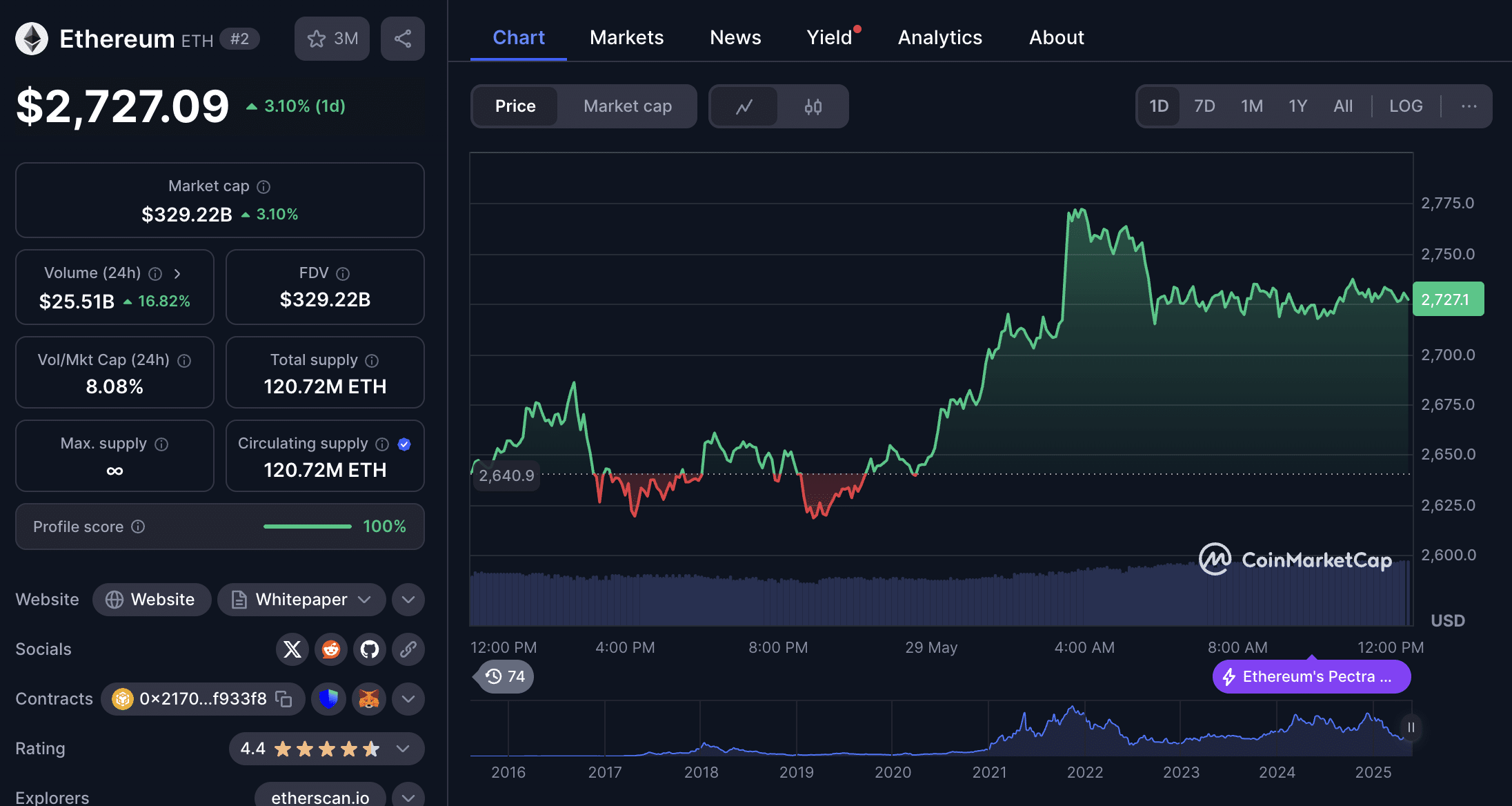The height and width of the screenshot is (806, 1512).
Task: Show Market cap info tooltip icon
Action: (x=263, y=186)
